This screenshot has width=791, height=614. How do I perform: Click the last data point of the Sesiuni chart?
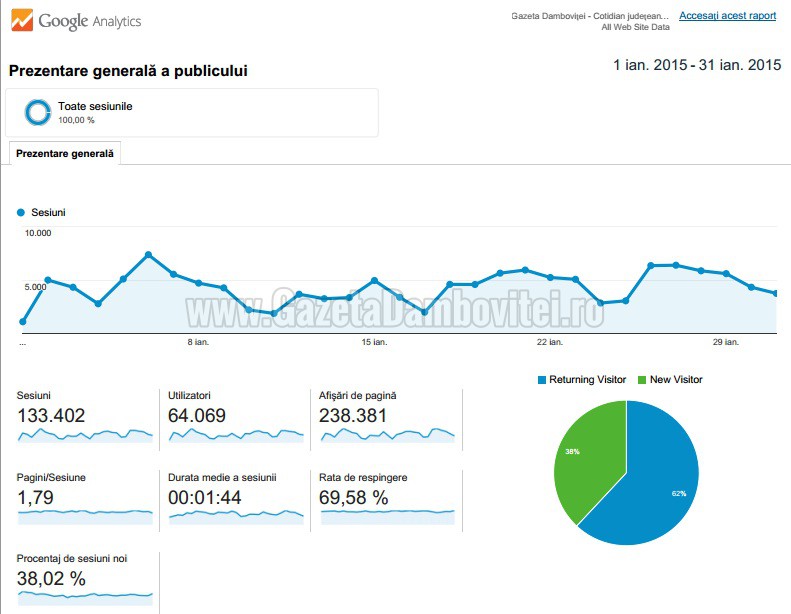pyautogui.click(x=776, y=293)
